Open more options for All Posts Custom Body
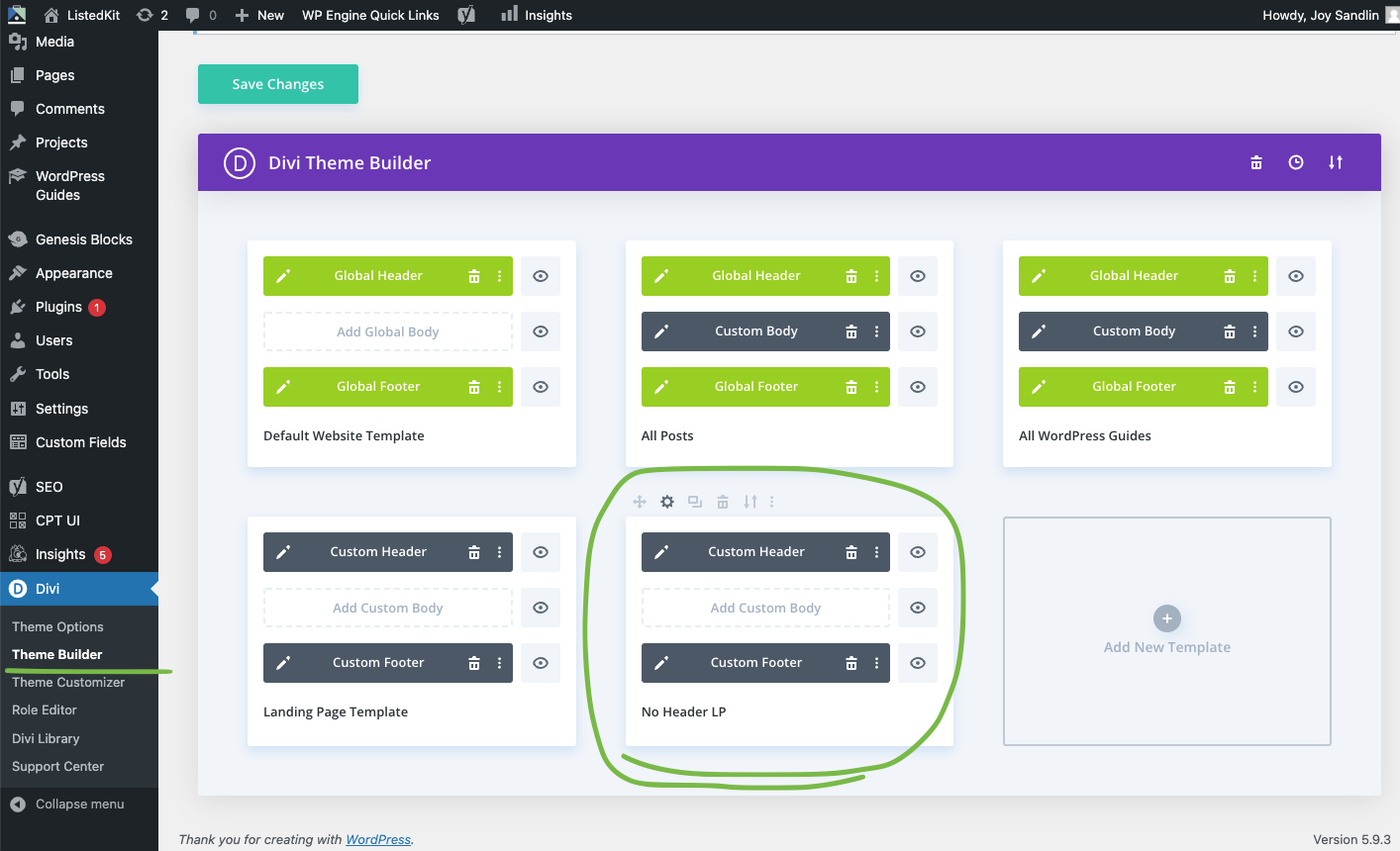The width and height of the screenshot is (1400, 851). coord(876,331)
